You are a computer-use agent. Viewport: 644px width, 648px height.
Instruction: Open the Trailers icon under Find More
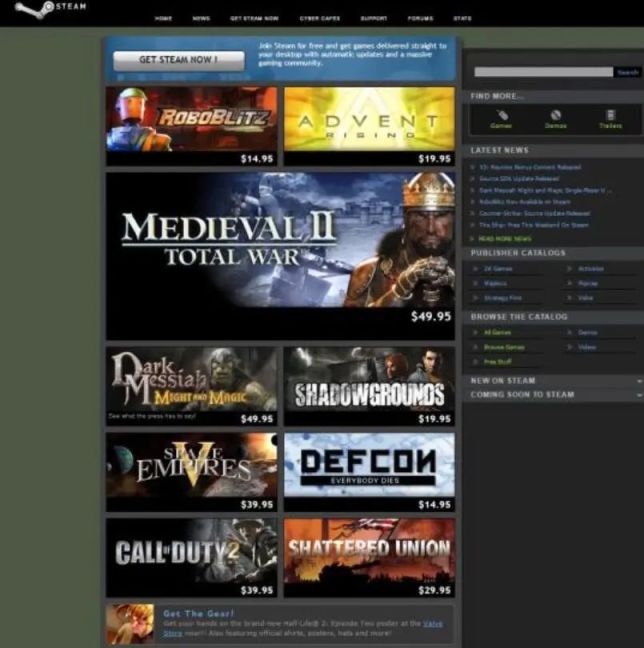[611, 119]
